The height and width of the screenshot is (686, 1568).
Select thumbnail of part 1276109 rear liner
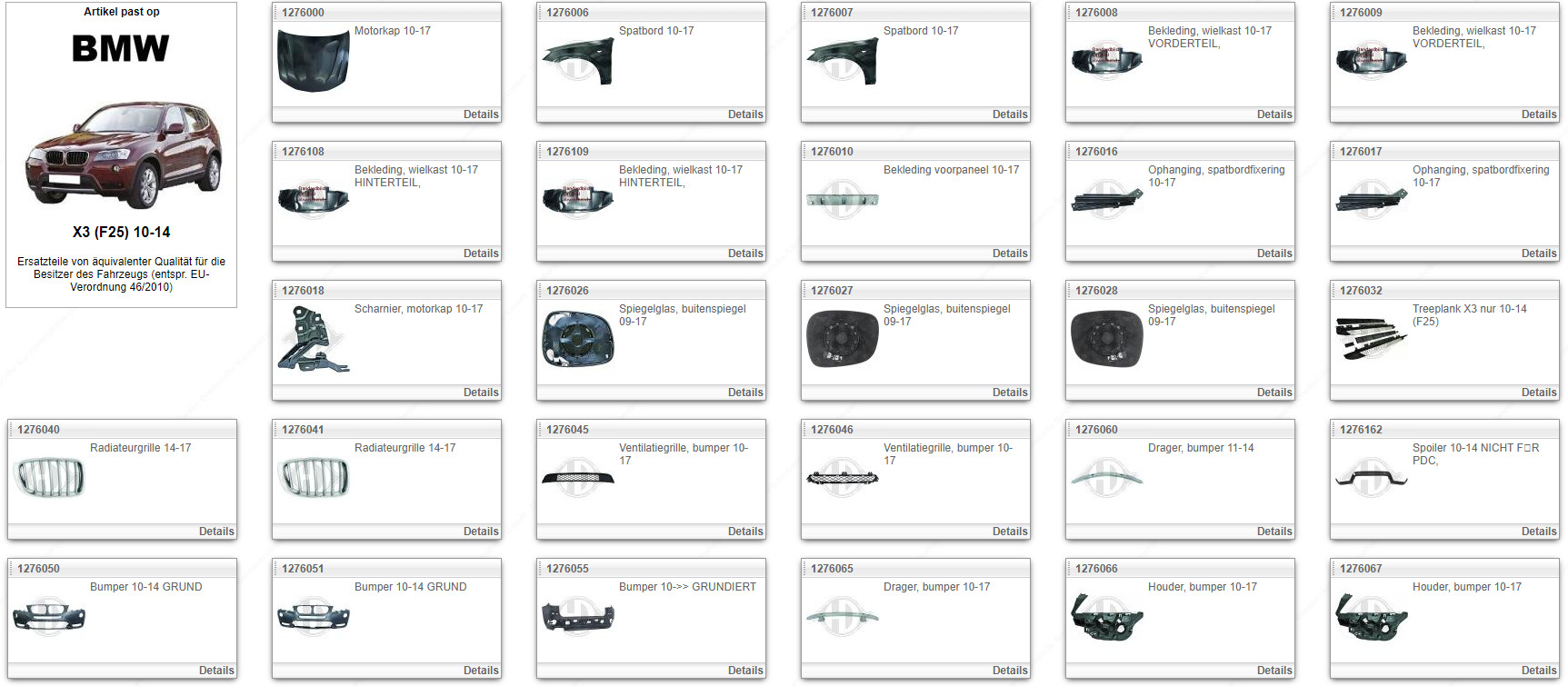coord(578,199)
